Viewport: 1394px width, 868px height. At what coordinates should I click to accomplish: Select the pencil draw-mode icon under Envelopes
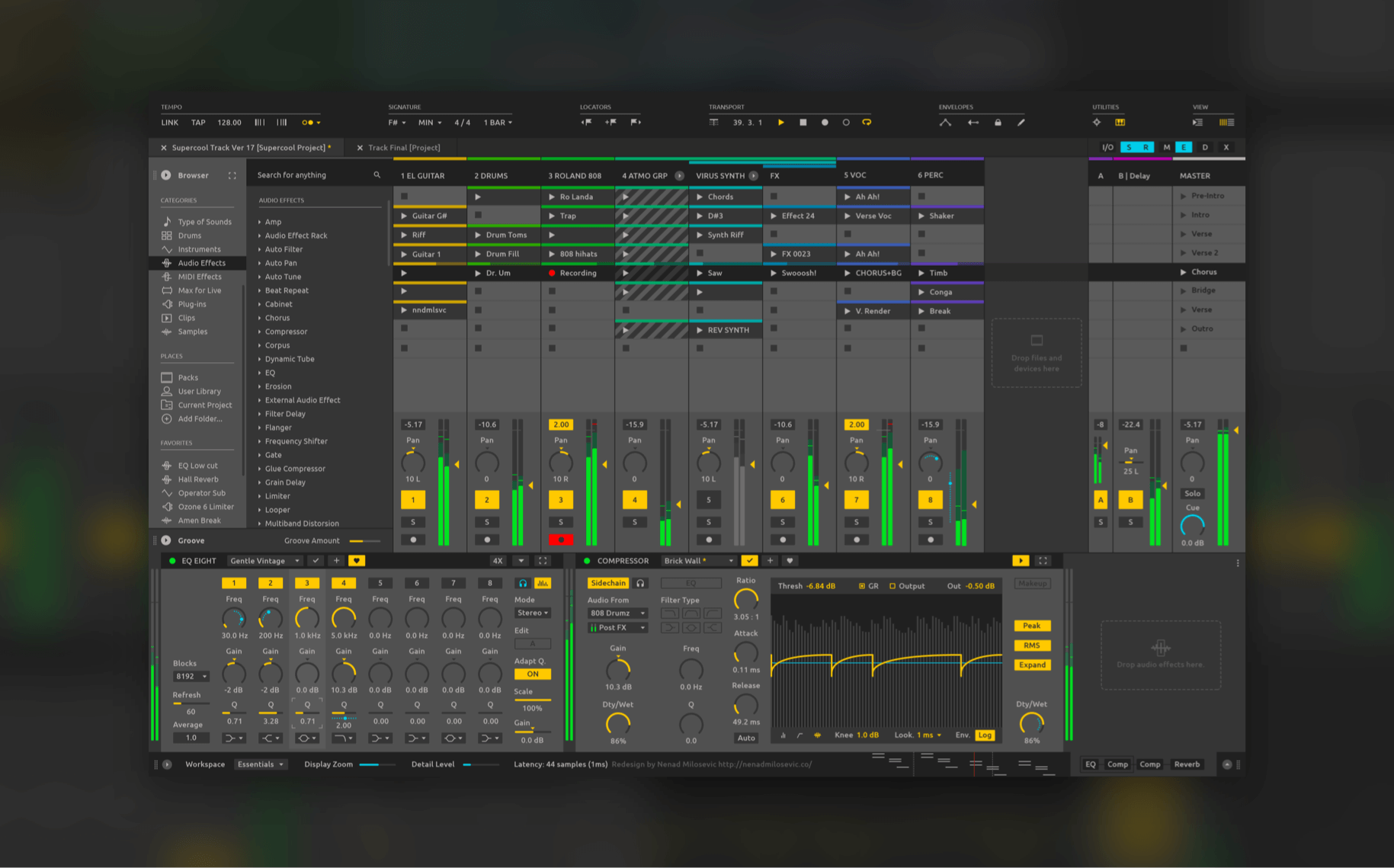[1021, 122]
